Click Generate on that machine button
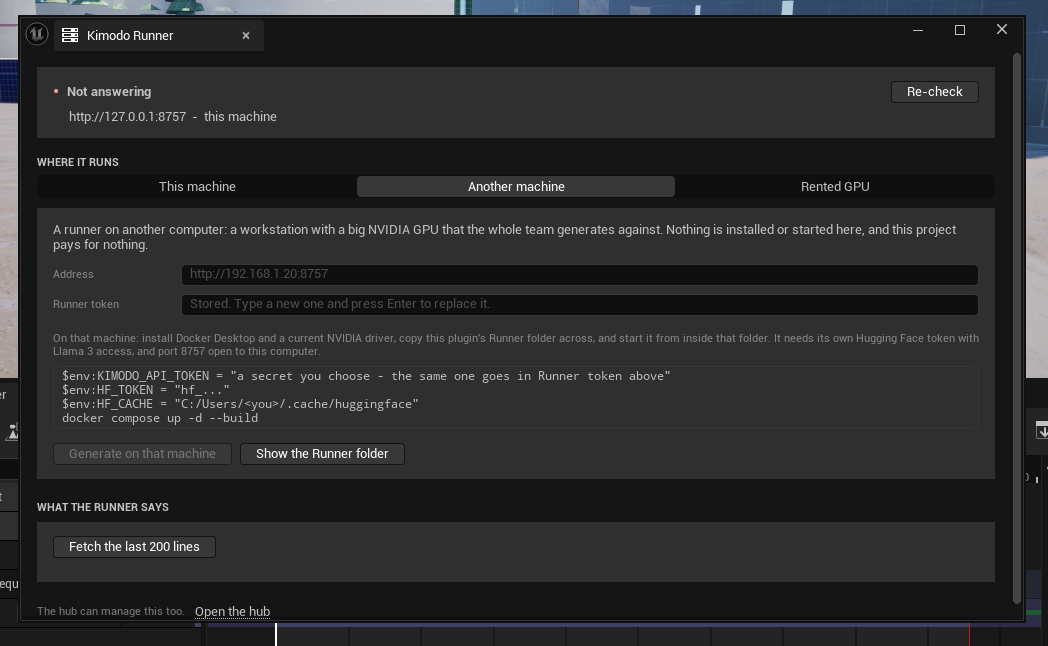This screenshot has width=1048, height=646. 142,454
